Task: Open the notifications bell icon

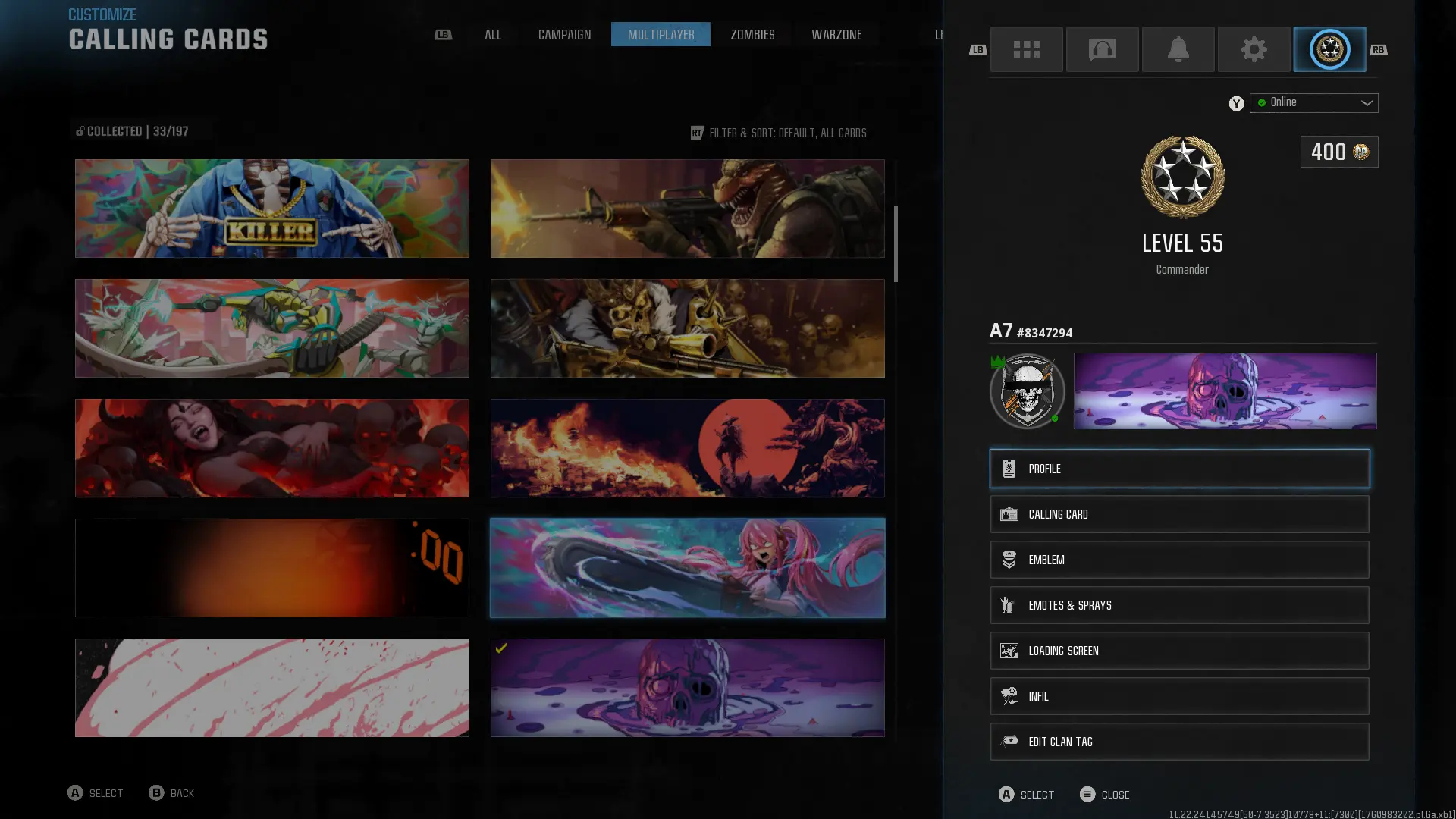Action: coord(1178,49)
